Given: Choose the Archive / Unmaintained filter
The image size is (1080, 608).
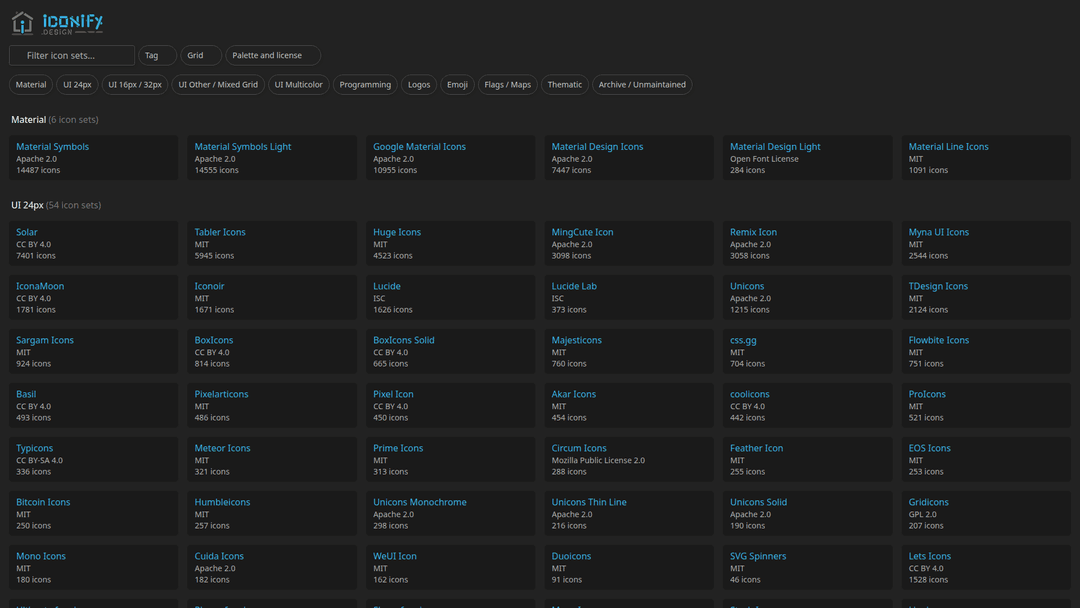Looking at the screenshot, I should coord(642,85).
